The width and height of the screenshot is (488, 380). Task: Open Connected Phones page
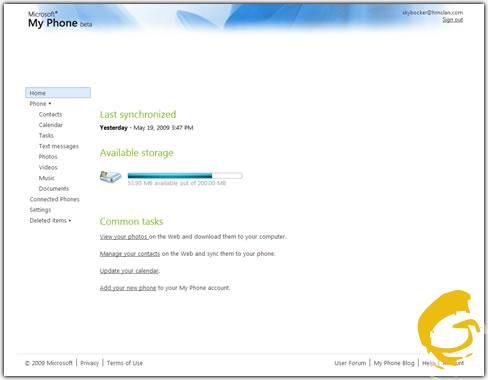(x=54, y=199)
